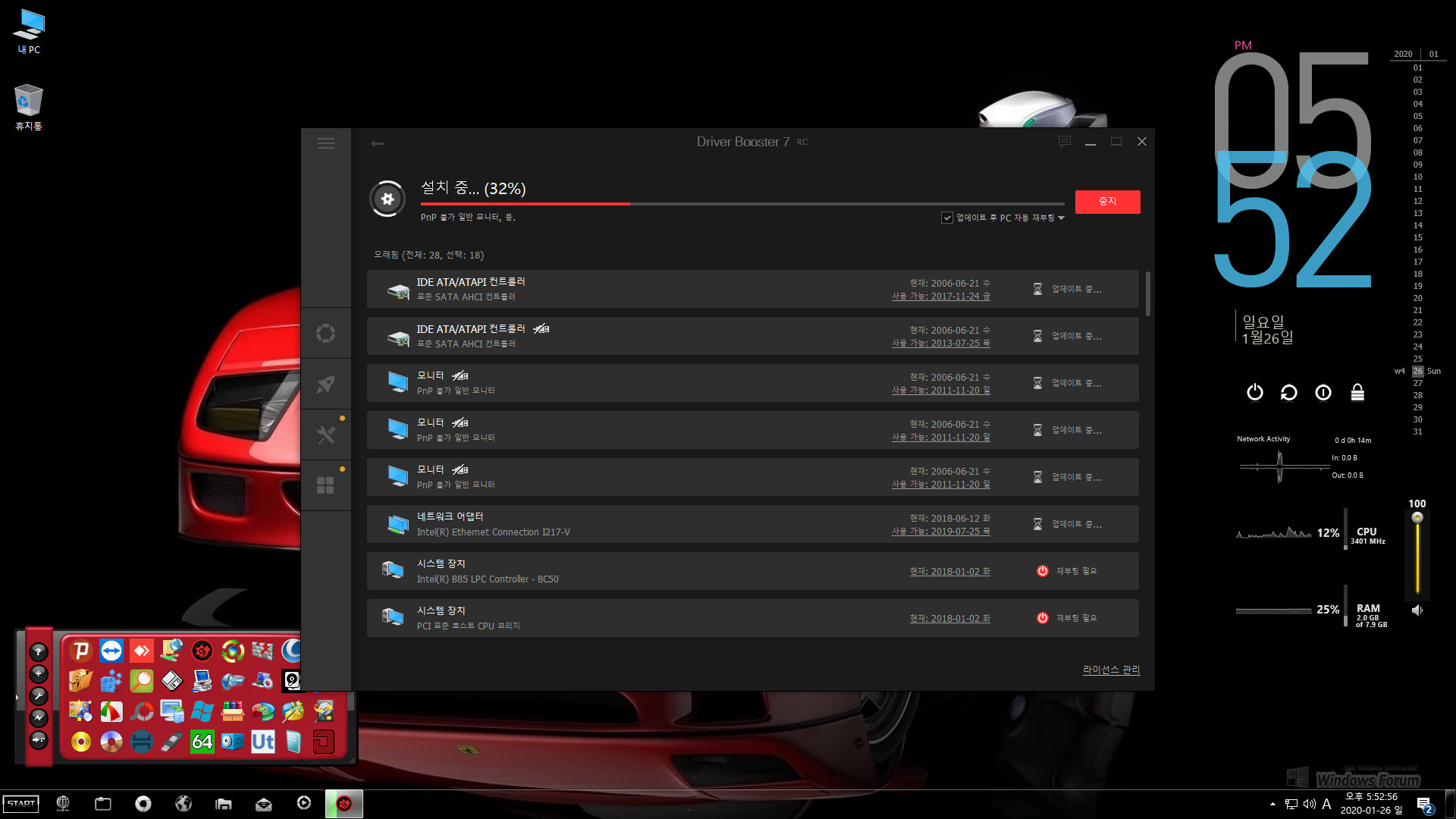Open the Boost rocket tab in Driver Booster's sidebar
The width and height of the screenshot is (1456, 819).
pyautogui.click(x=326, y=384)
